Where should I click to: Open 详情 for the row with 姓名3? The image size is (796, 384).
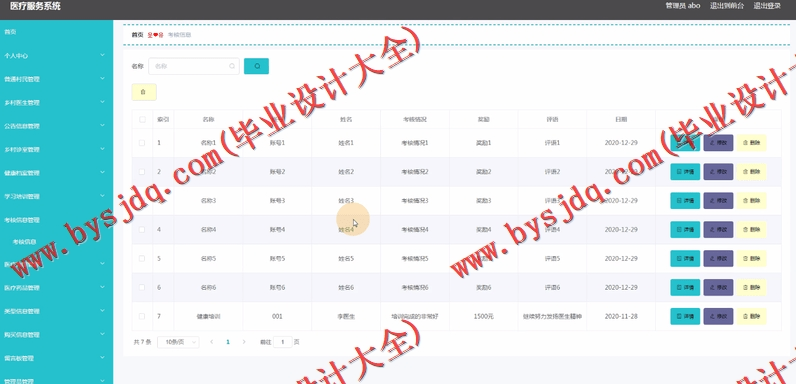click(x=685, y=201)
